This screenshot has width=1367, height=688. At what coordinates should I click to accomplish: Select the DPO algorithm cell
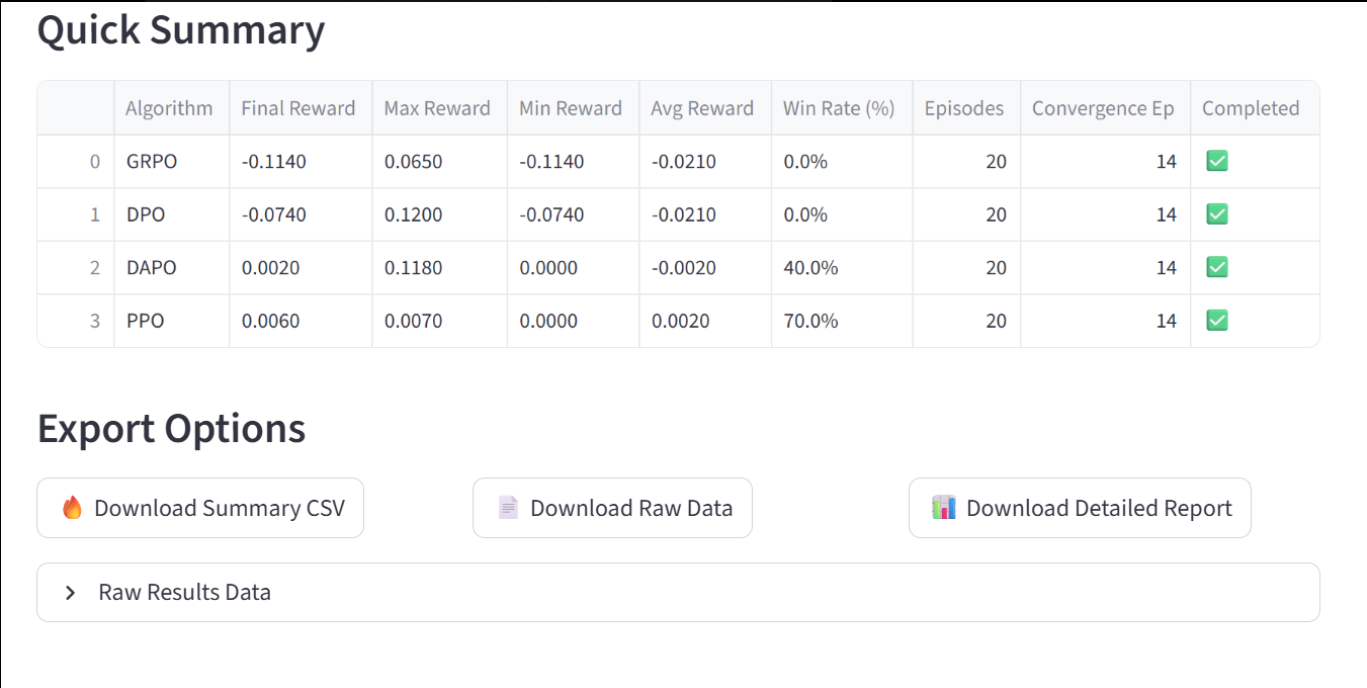coord(171,214)
